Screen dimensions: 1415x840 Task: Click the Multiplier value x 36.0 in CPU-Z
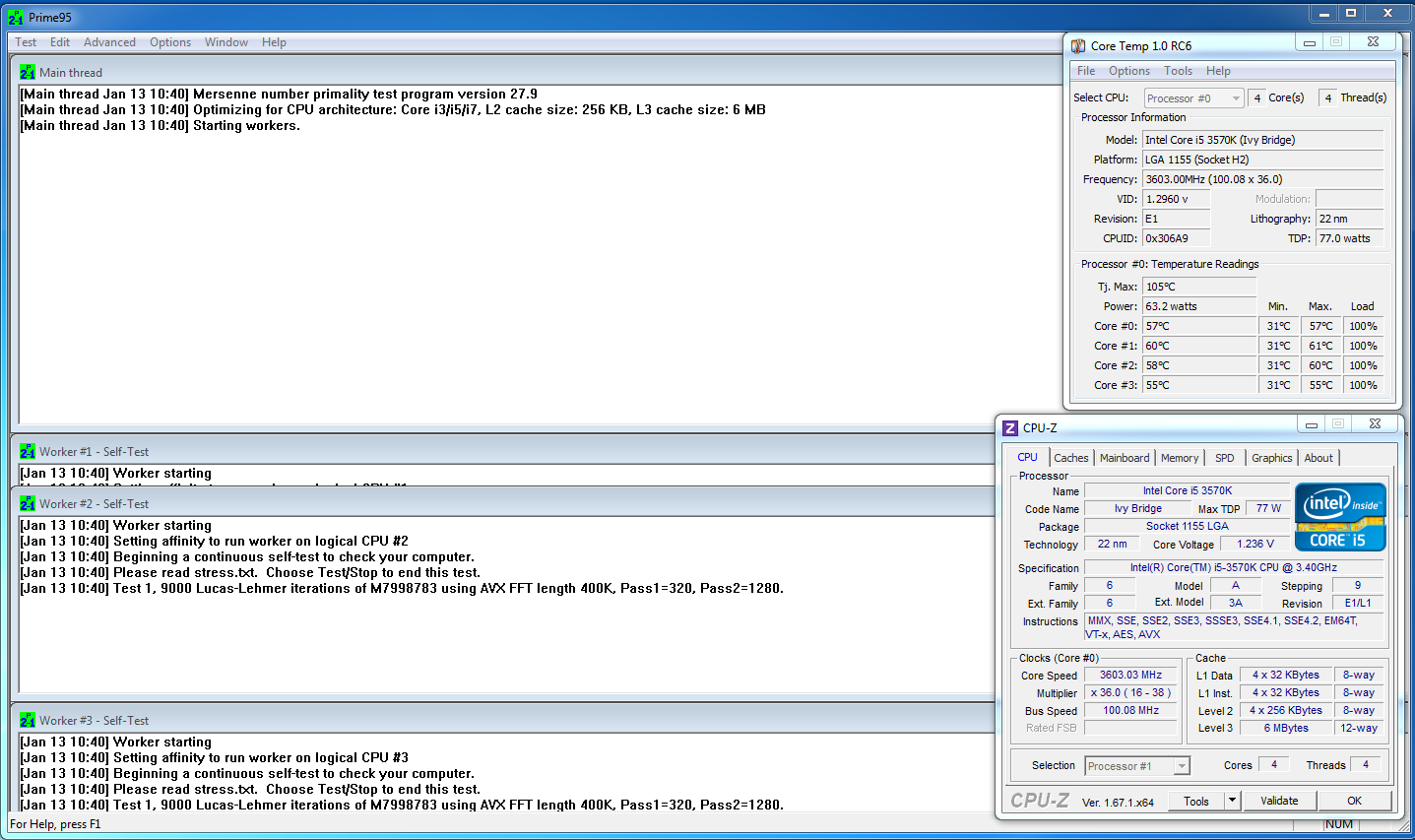coord(1131,693)
